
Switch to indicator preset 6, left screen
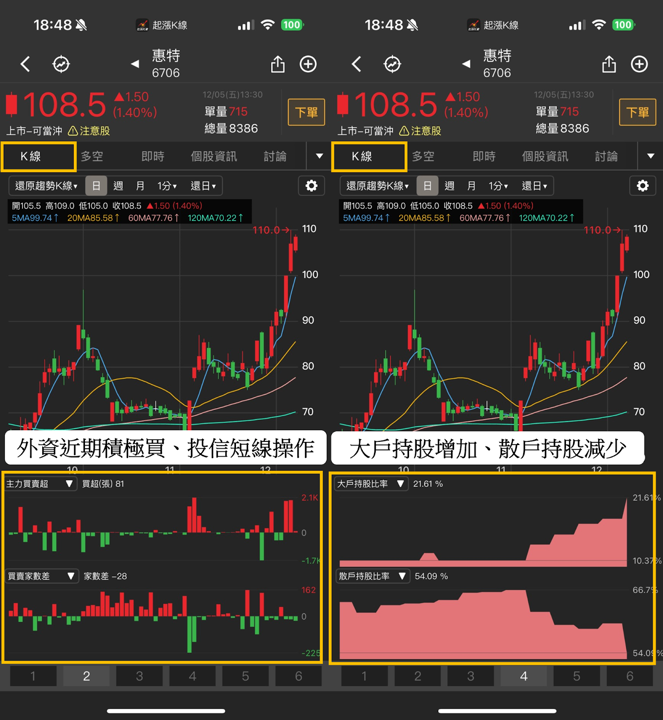(298, 676)
